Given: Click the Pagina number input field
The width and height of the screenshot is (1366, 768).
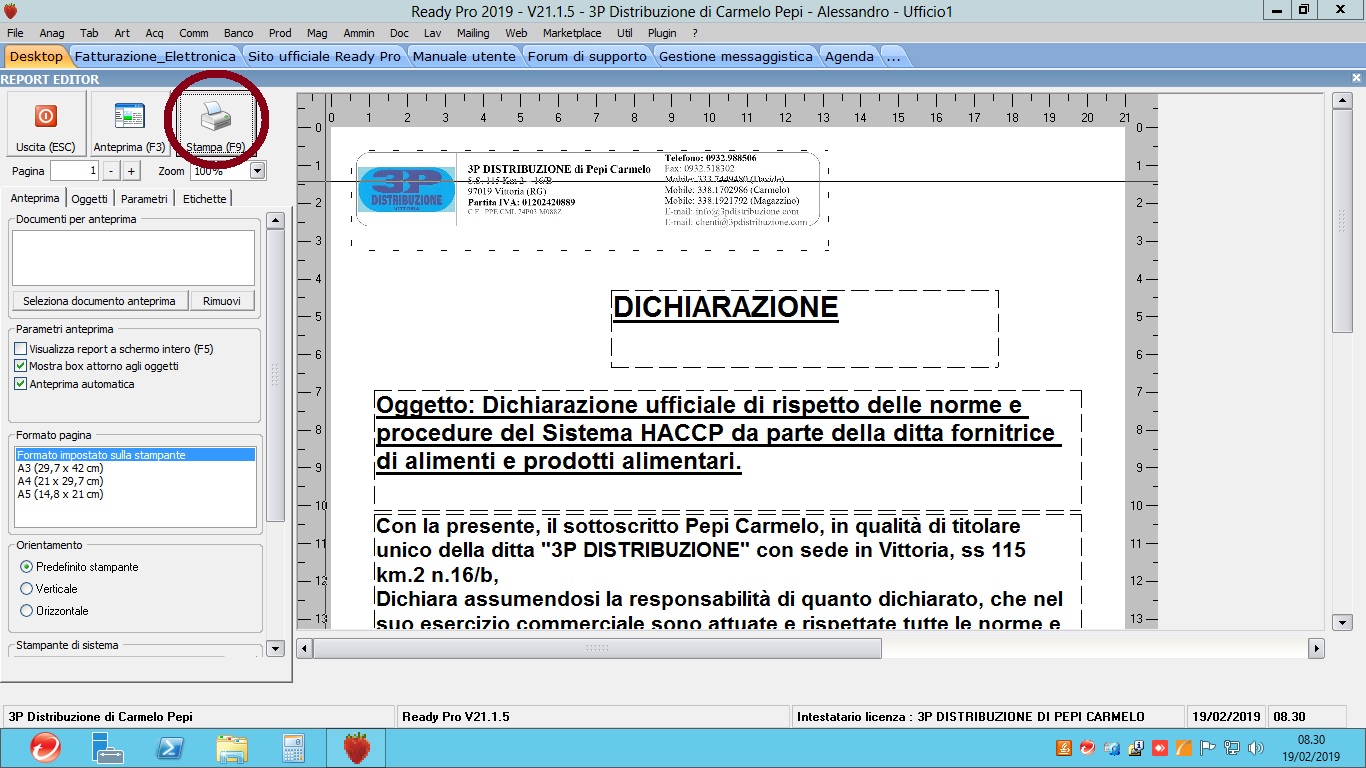Looking at the screenshot, I should click(74, 171).
